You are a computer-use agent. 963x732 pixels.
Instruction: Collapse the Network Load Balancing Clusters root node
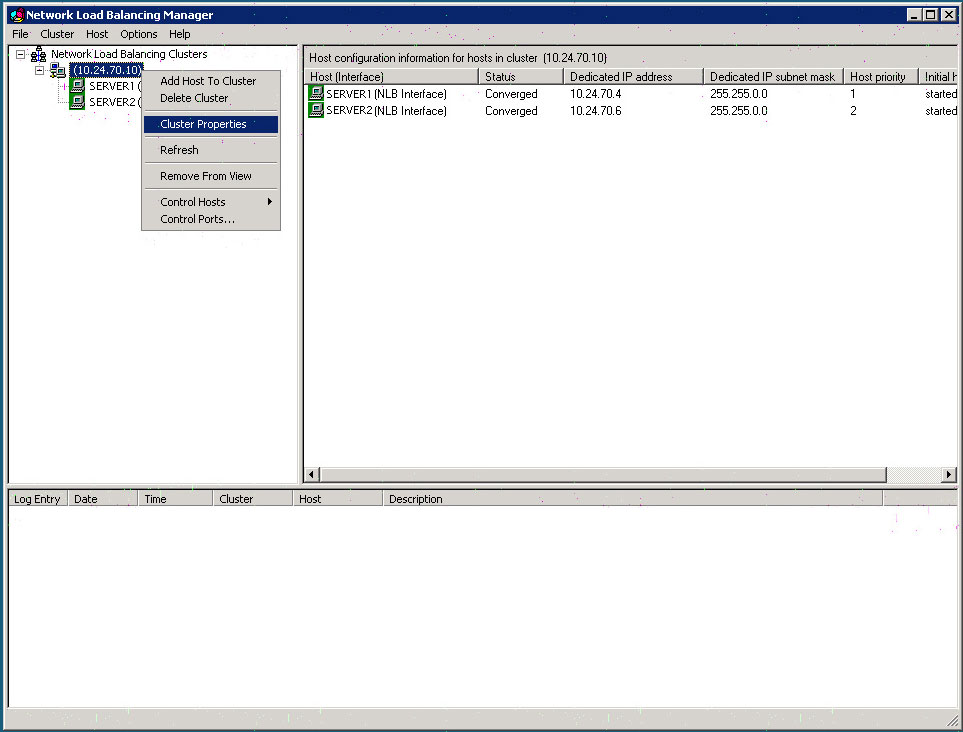[20, 54]
